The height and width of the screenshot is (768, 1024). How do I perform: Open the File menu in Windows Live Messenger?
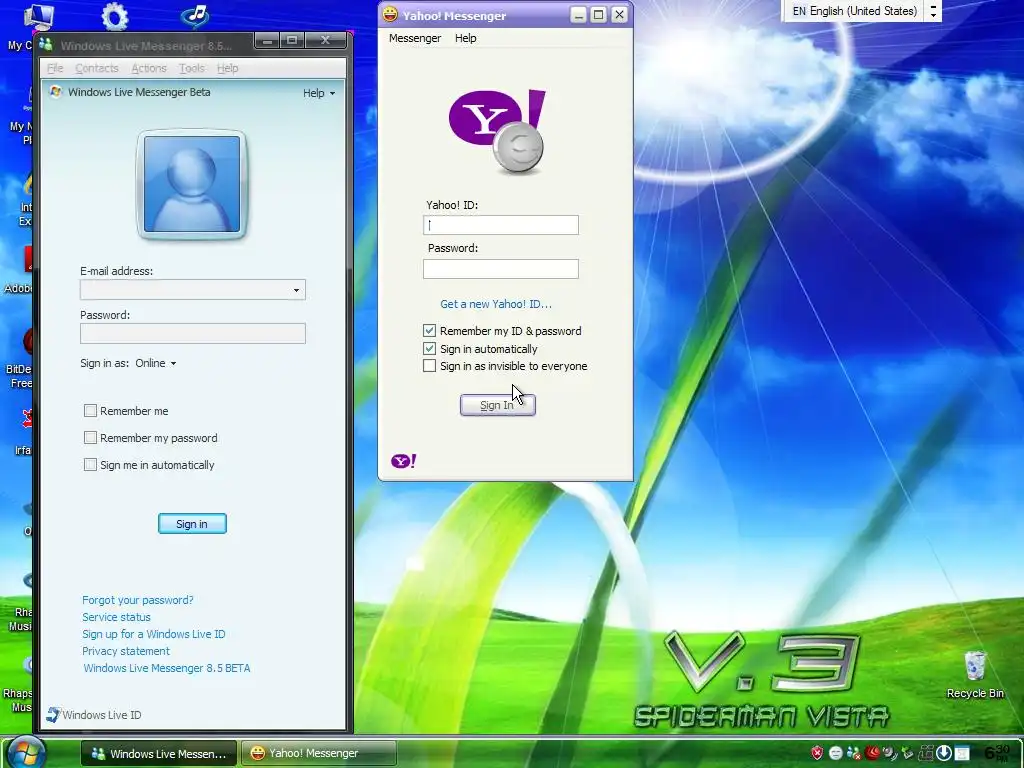click(55, 68)
